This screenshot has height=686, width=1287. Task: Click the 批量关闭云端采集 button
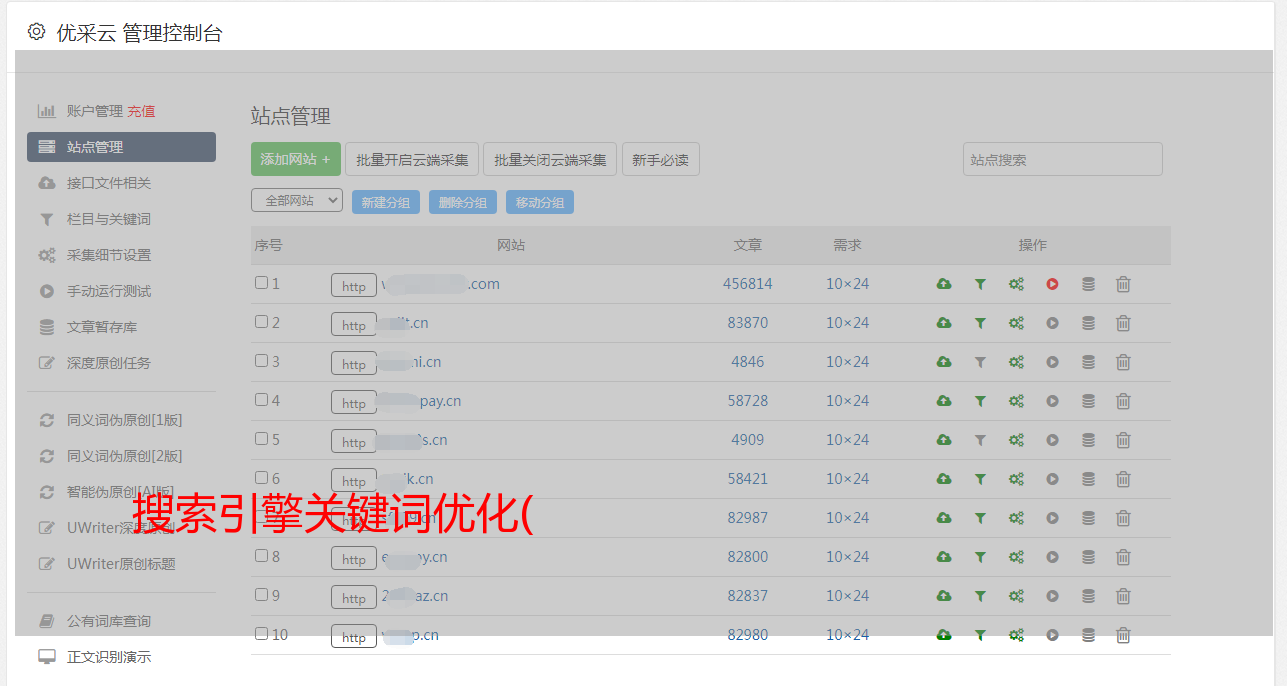550,159
